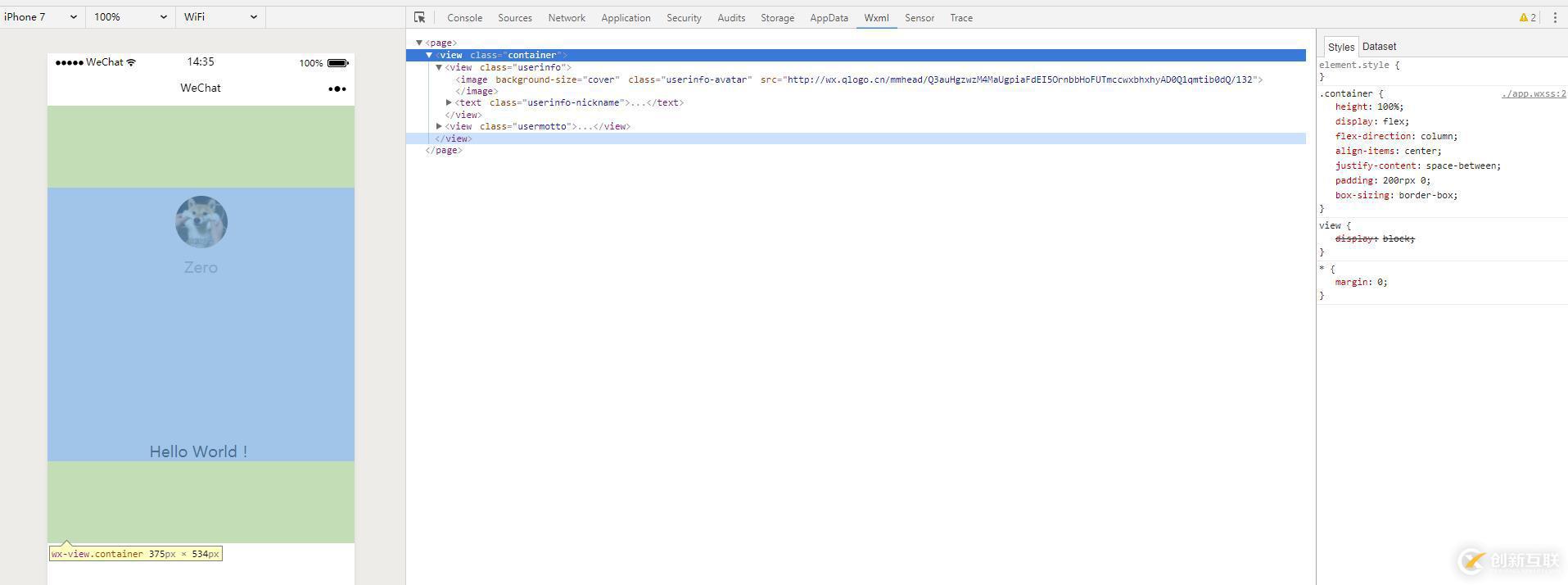
Task: Switch to the Sensor tab
Action: tap(920, 17)
